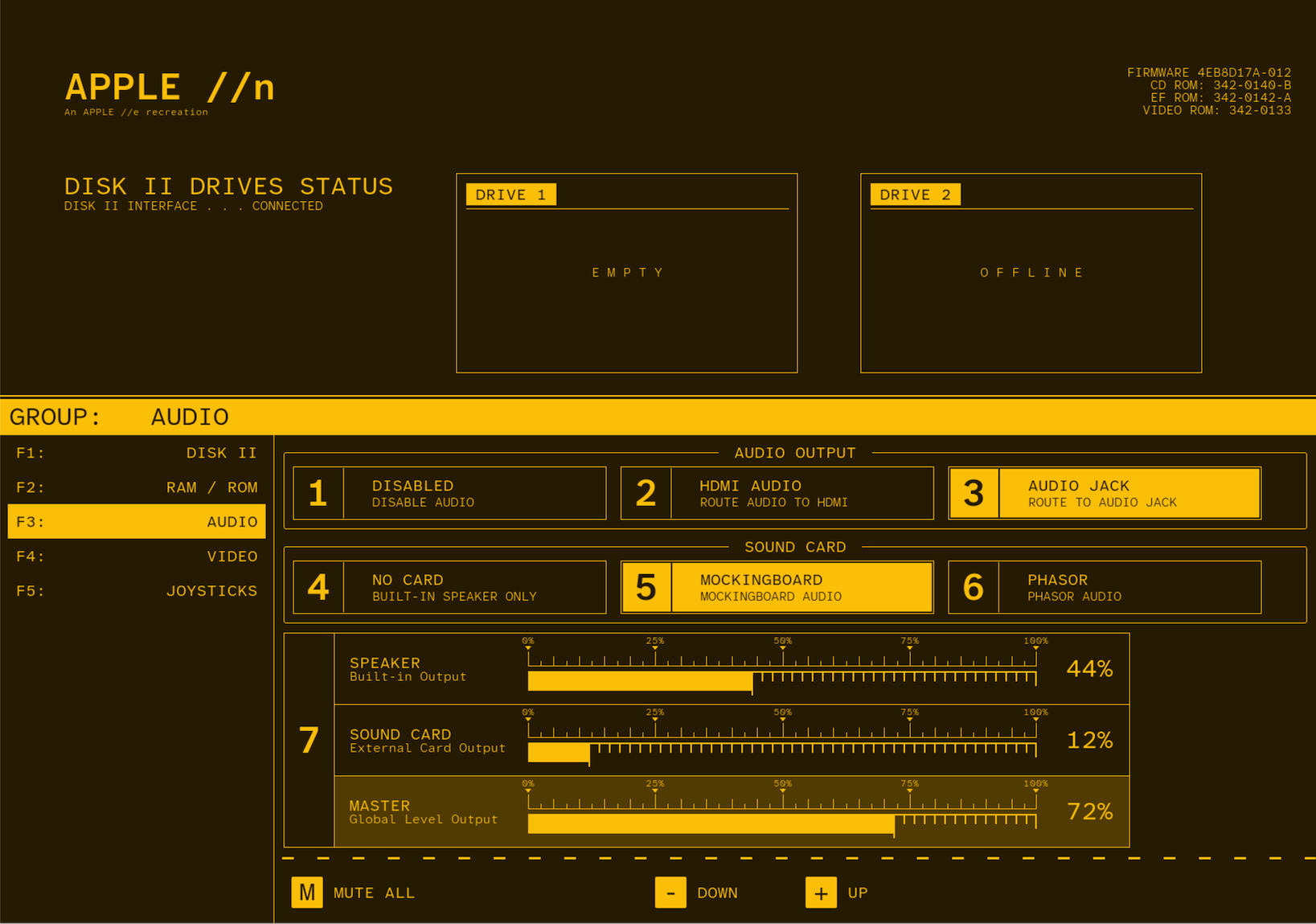Click the number 7 volume section marker

[x=309, y=740]
